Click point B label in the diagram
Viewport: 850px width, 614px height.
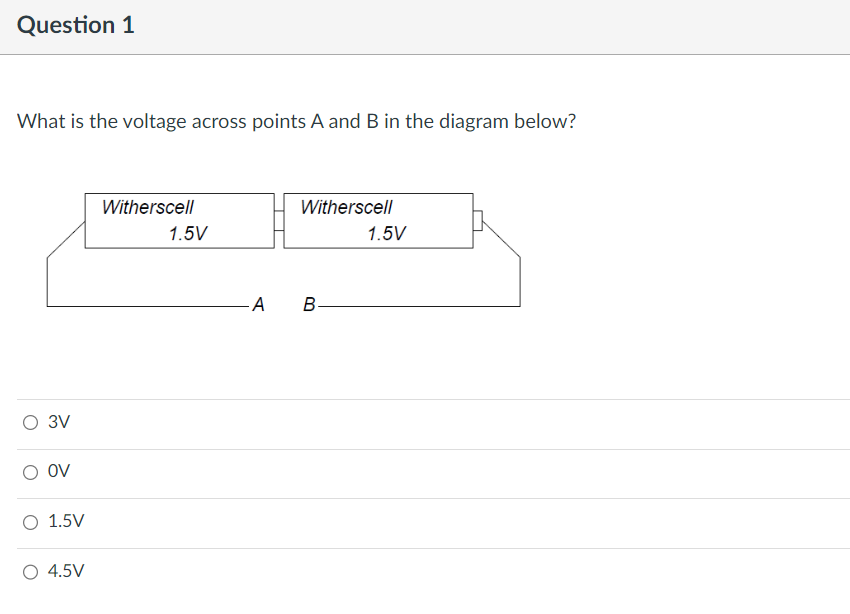pyautogui.click(x=308, y=304)
